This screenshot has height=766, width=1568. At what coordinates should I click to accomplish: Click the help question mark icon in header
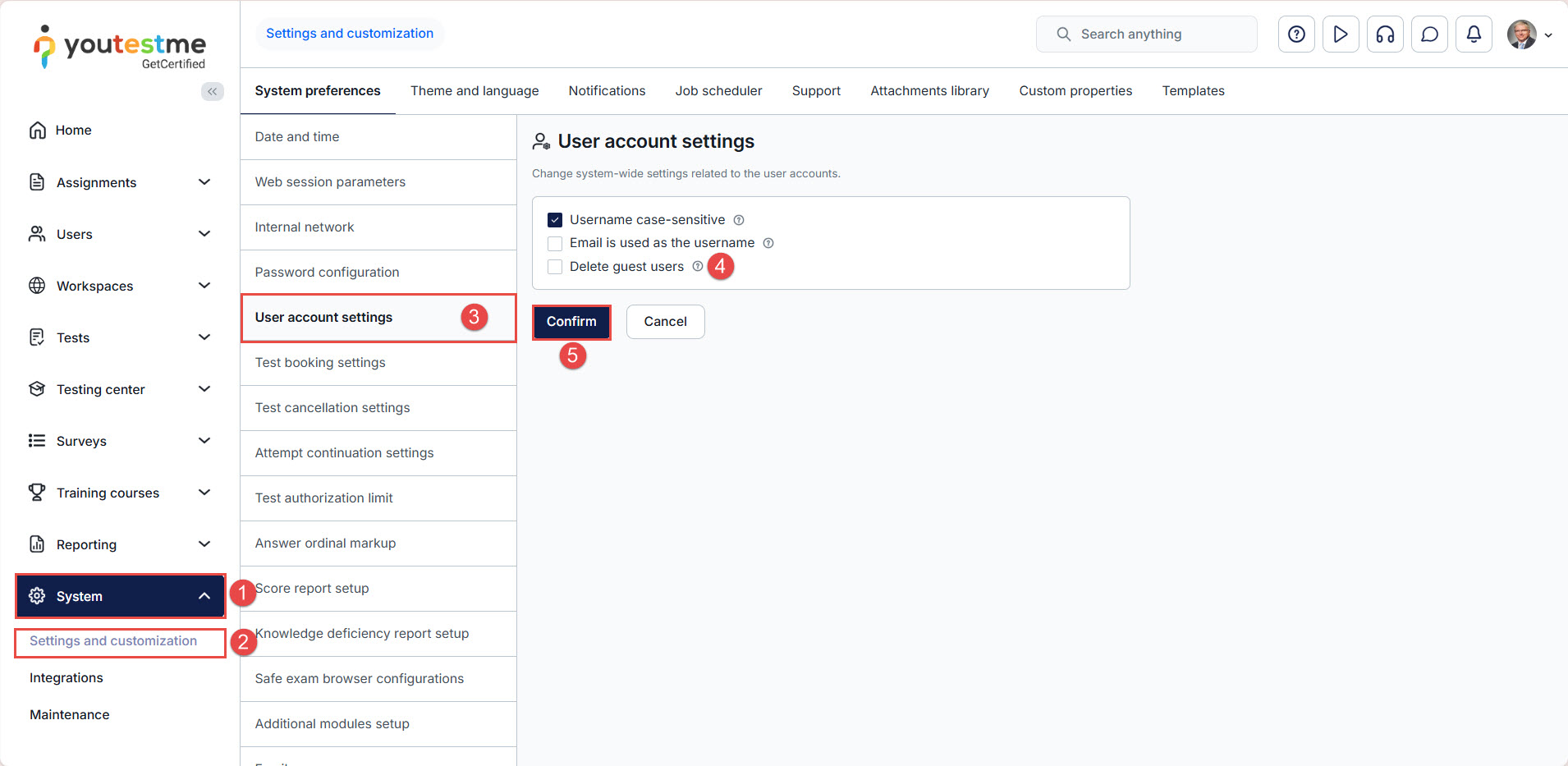[x=1296, y=34]
